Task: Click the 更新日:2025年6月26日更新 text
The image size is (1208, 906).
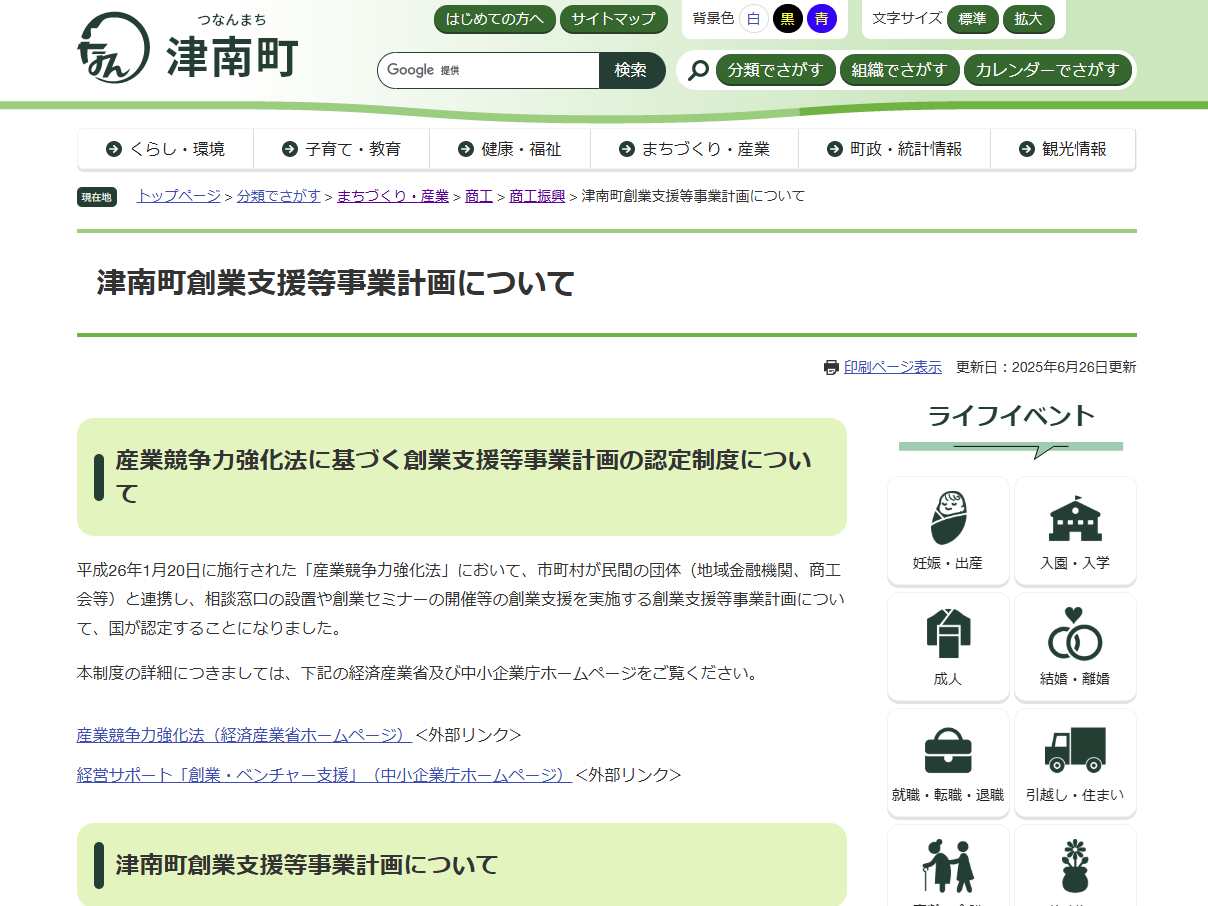Action: click(x=1046, y=367)
